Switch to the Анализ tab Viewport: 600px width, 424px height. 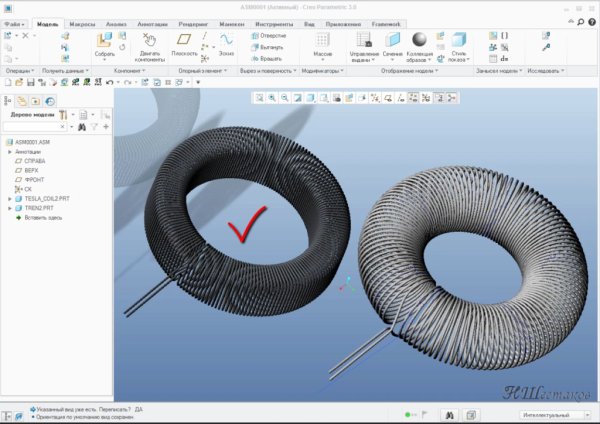(x=116, y=24)
